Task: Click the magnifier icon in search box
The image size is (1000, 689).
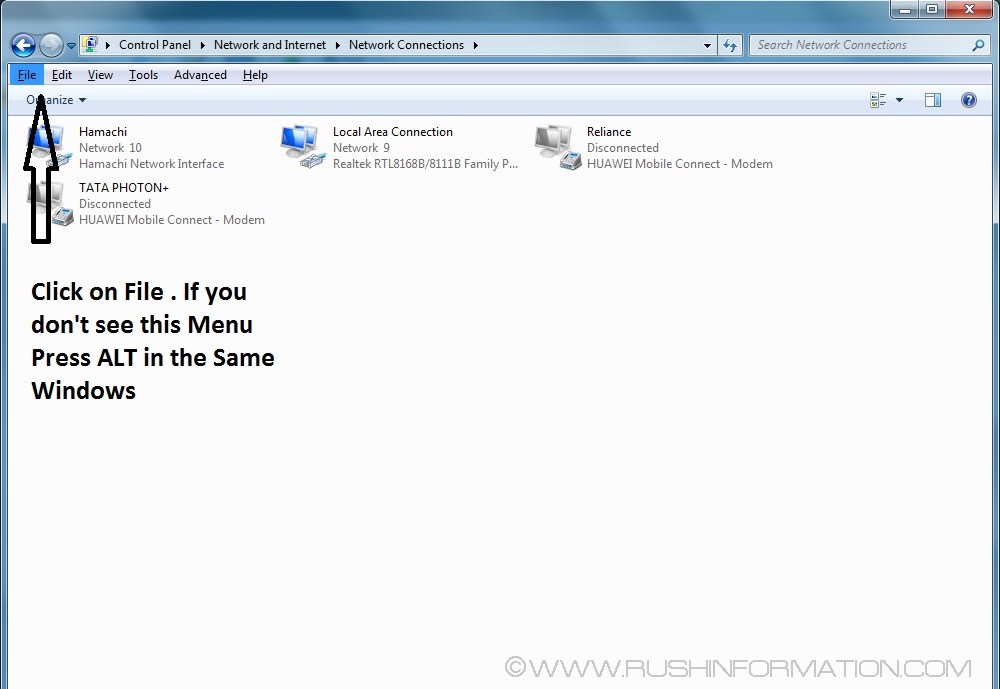Action: (978, 45)
